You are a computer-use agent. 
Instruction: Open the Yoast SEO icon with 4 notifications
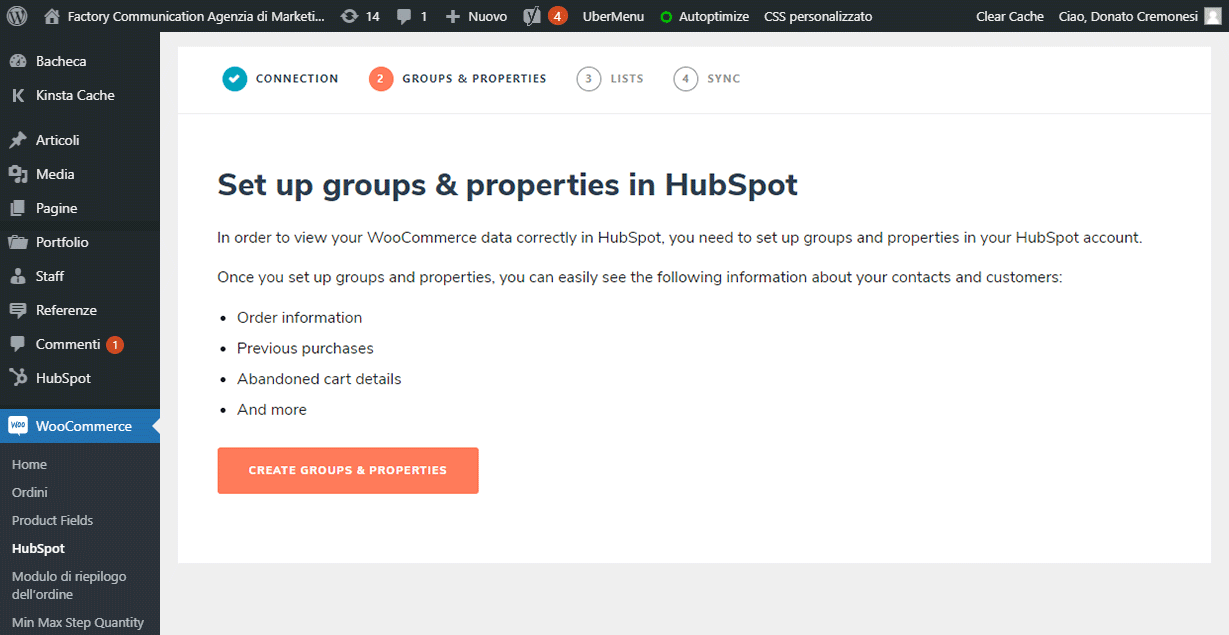click(545, 16)
